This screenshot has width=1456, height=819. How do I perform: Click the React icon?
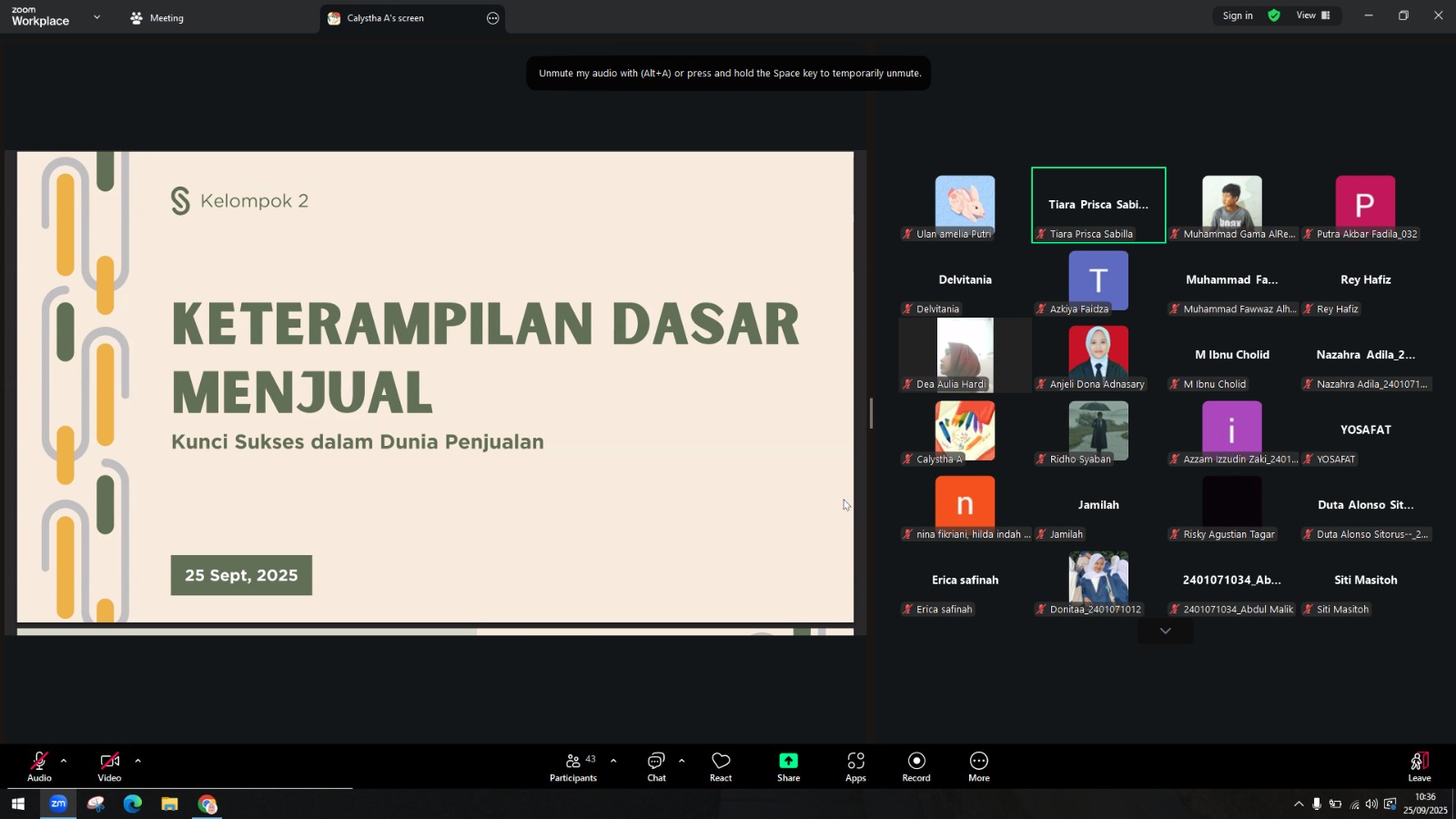click(x=721, y=767)
